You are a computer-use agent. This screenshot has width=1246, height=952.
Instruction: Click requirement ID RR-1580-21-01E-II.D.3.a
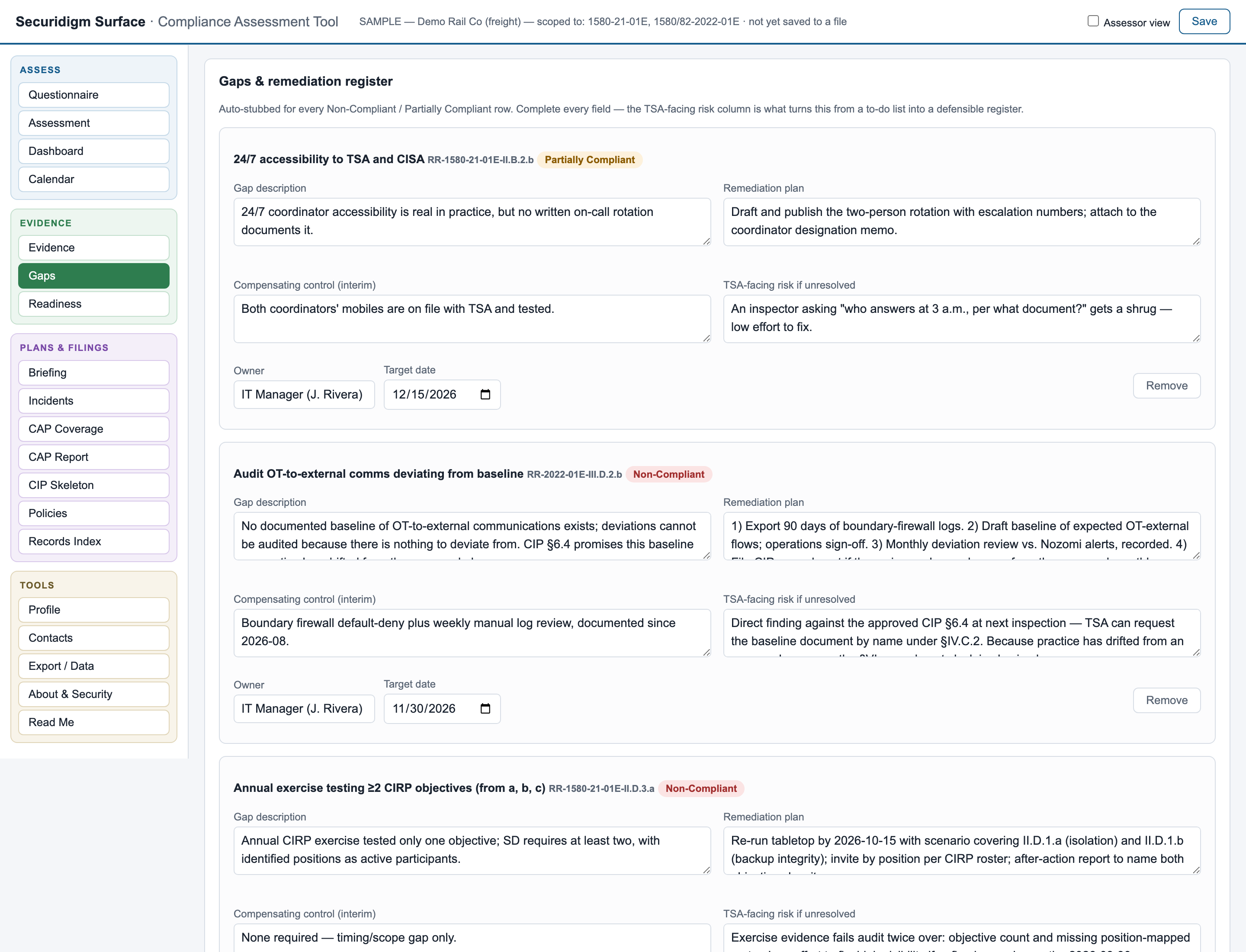[x=602, y=789]
